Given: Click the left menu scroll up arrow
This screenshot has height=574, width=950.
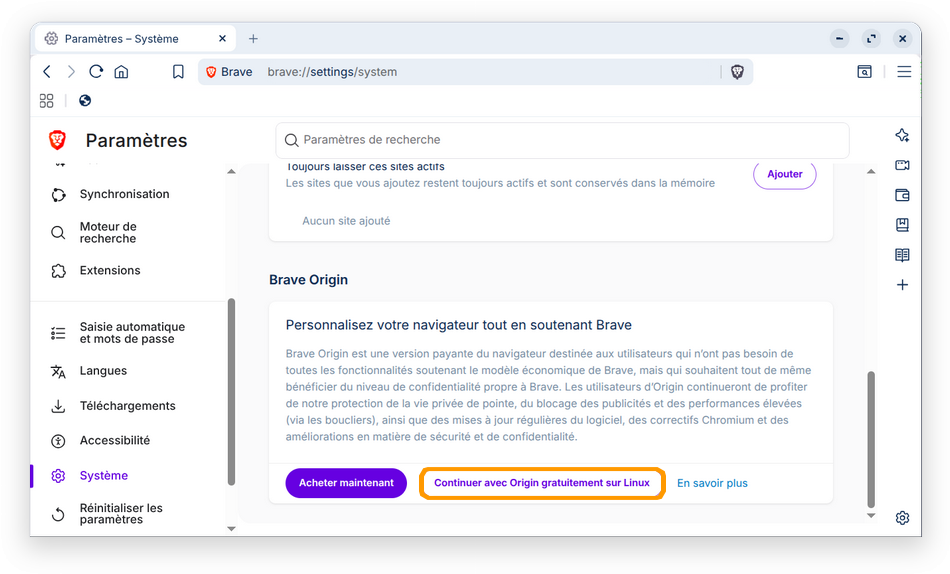Looking at the screenshot, I should pos(231,172).
